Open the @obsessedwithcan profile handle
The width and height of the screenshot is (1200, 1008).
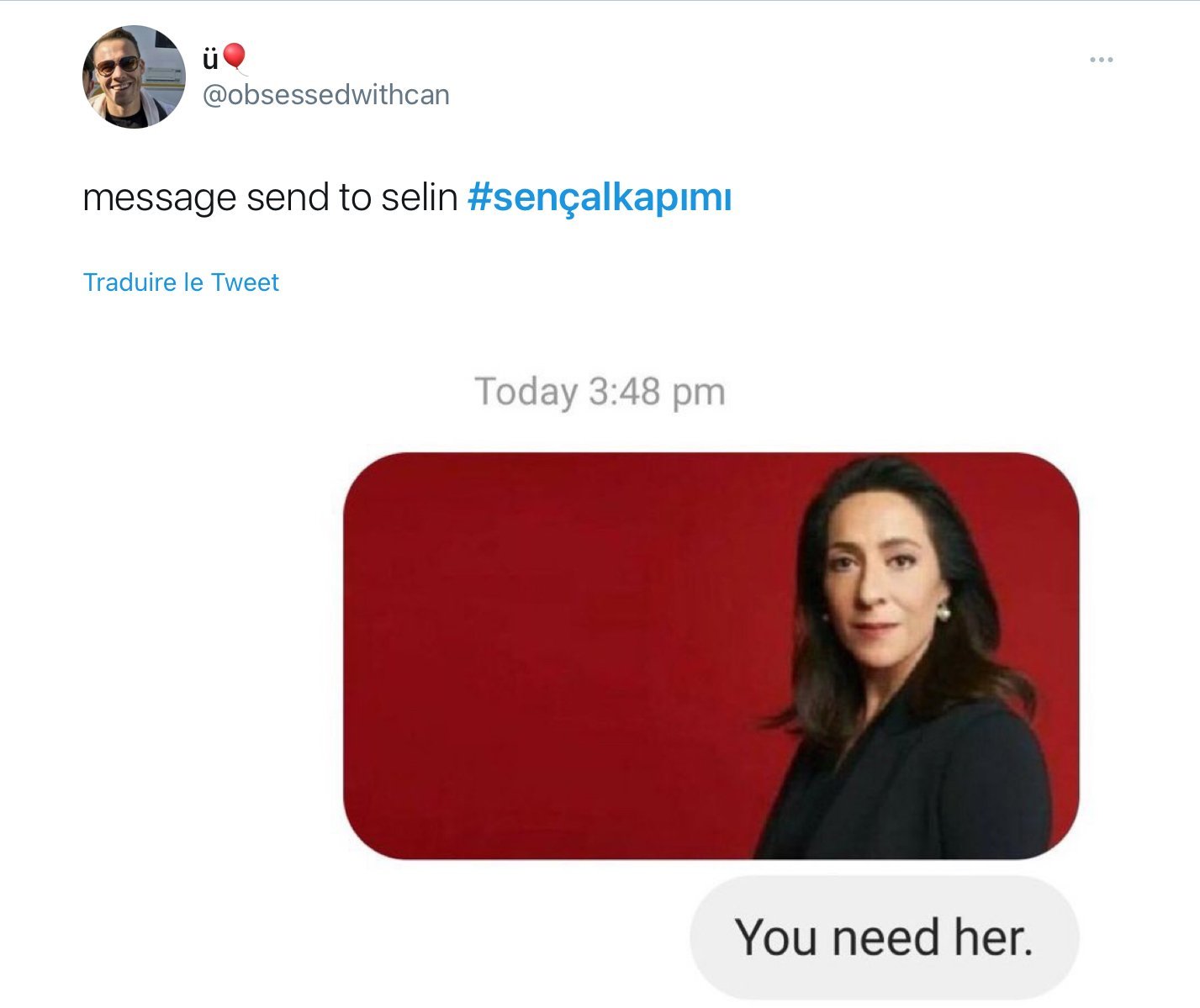(326, 95)
